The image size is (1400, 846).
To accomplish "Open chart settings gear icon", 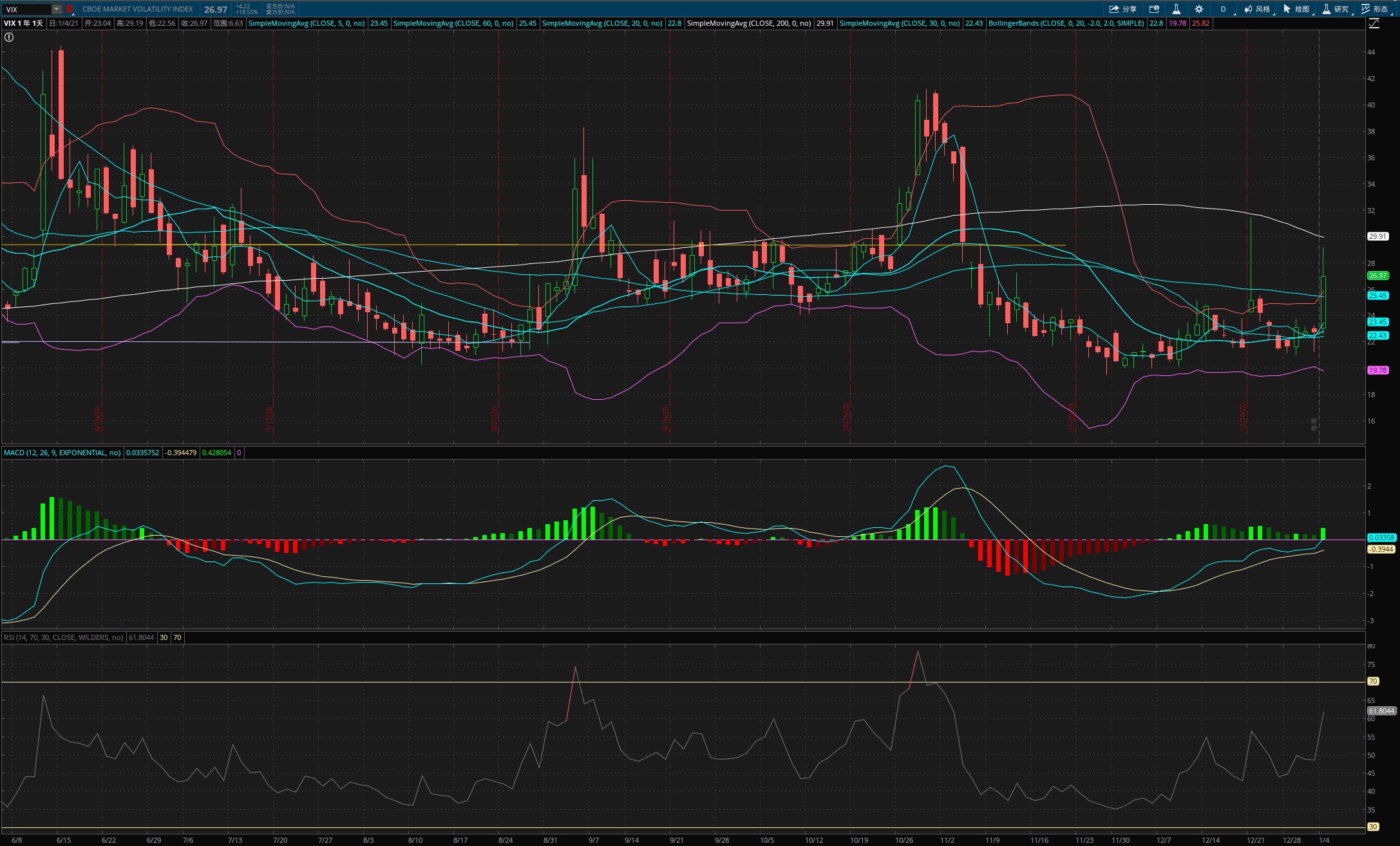I will pyautogui.click(x=1198, y=9).
